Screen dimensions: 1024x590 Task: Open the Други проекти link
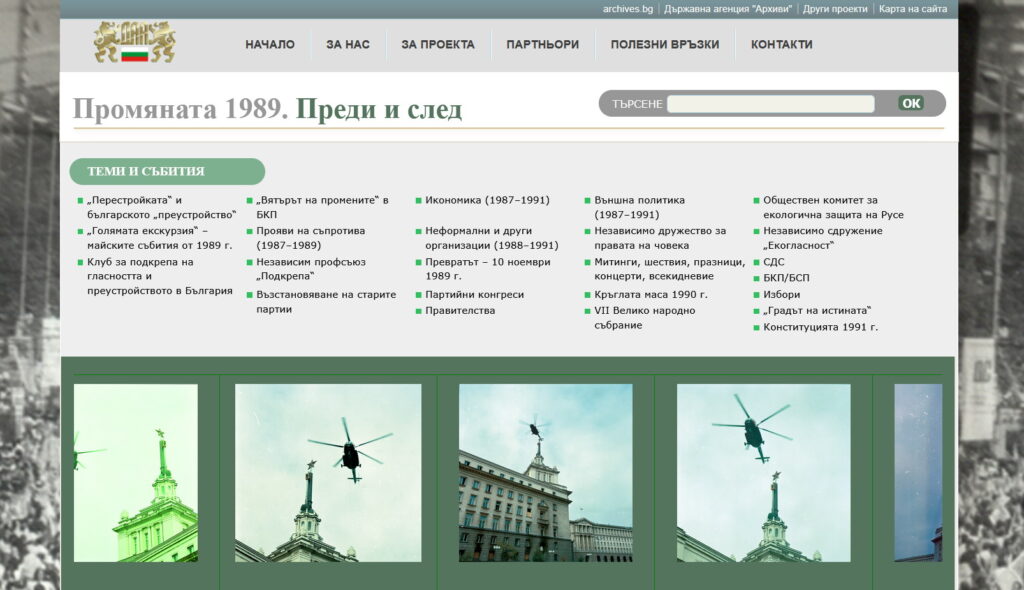coord(835,9)
